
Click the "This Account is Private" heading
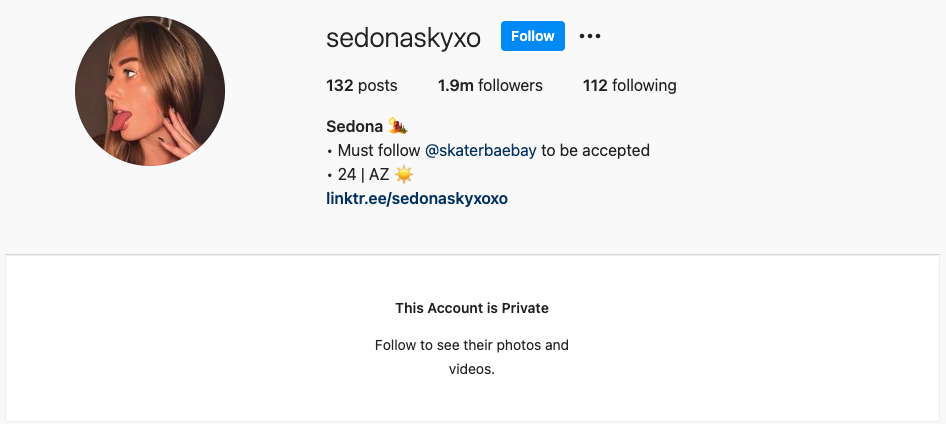[x=472, y=308]
